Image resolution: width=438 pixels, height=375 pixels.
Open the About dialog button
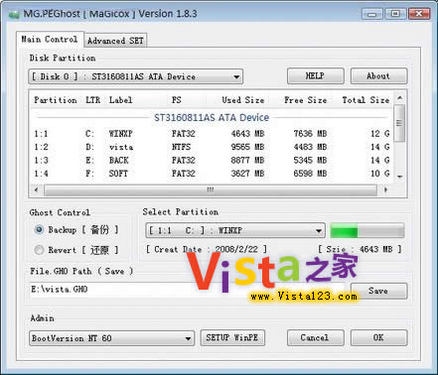pyautogui.click(x=379, y=76)
